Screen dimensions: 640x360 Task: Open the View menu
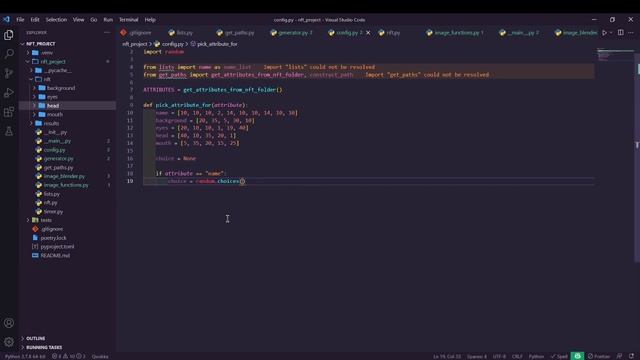point(78,20)
